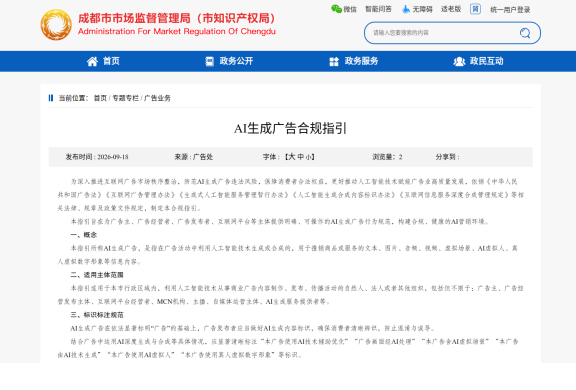This screenshot has width=576, height=390.
Task: Click the 无障碍 text link
Action: 422,9
